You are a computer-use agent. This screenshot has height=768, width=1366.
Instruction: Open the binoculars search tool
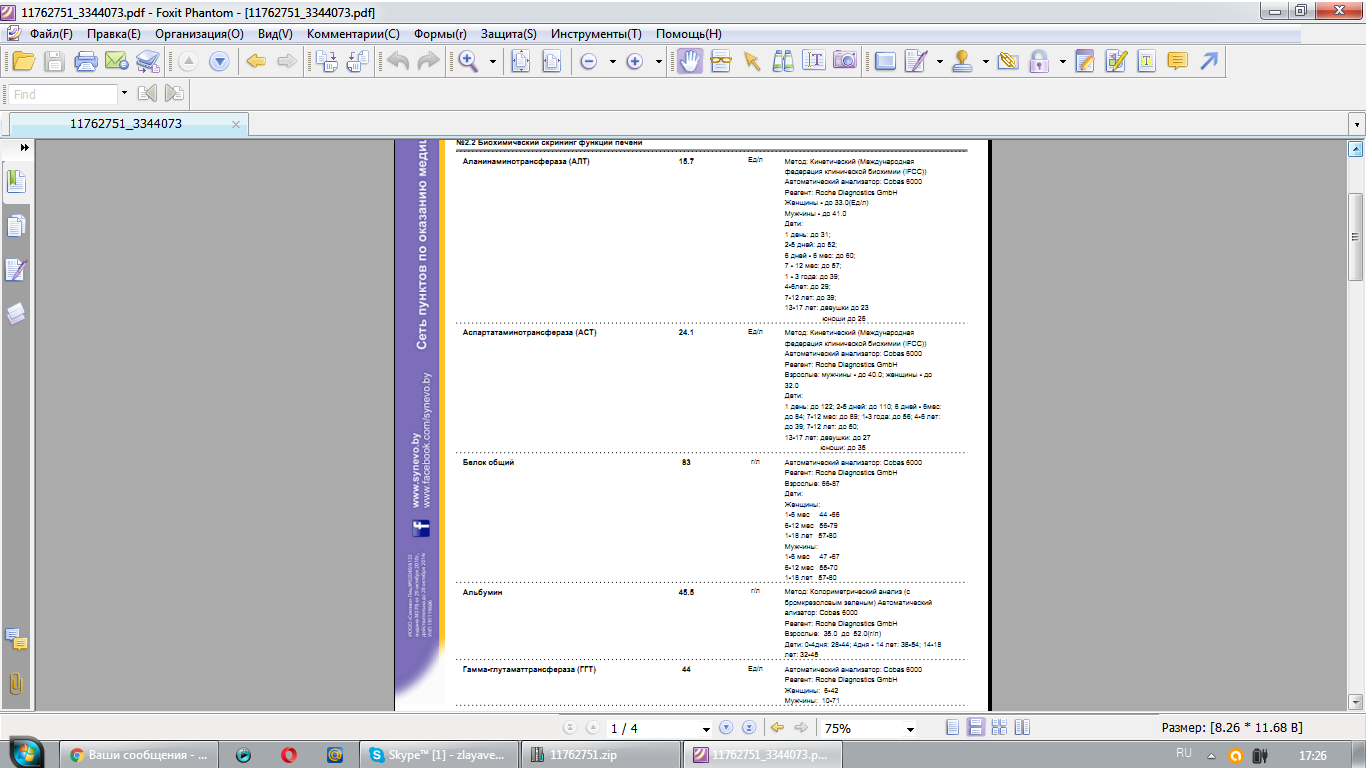[x=783, y=61]
